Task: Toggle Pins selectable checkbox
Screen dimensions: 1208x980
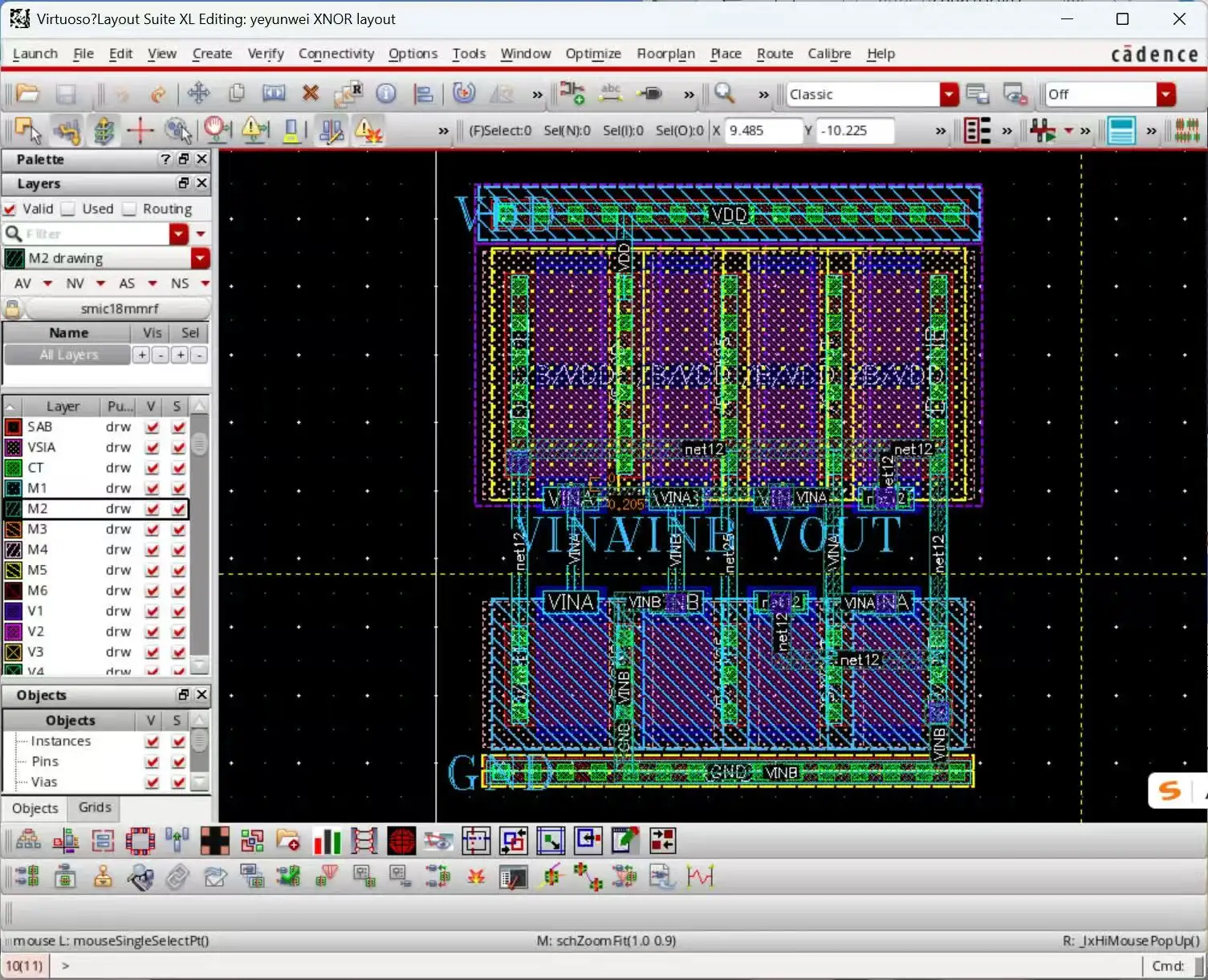Action: point(178,762)
